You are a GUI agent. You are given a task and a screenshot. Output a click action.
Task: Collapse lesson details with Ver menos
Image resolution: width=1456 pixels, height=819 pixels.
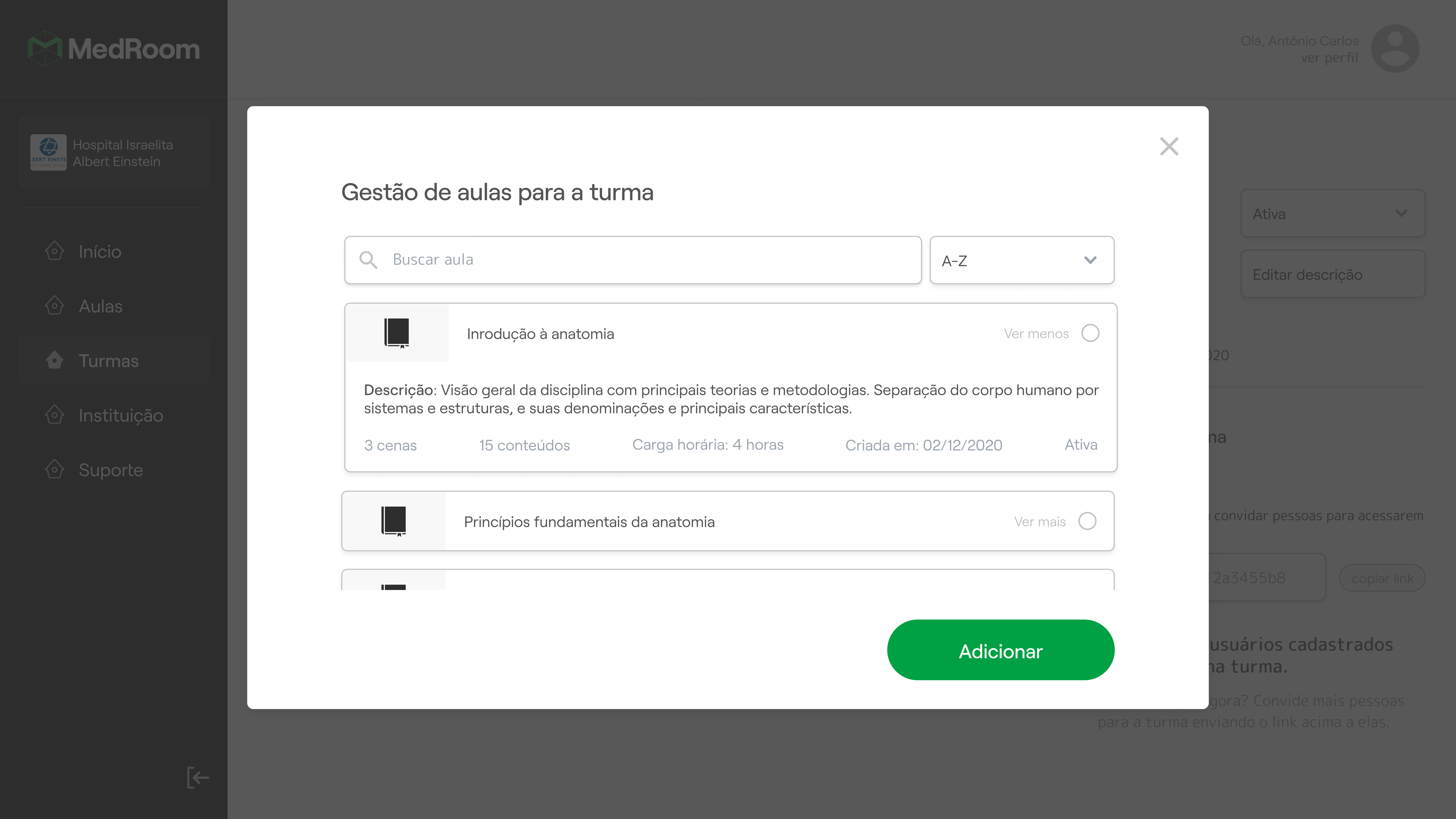tap(1036, 333)
